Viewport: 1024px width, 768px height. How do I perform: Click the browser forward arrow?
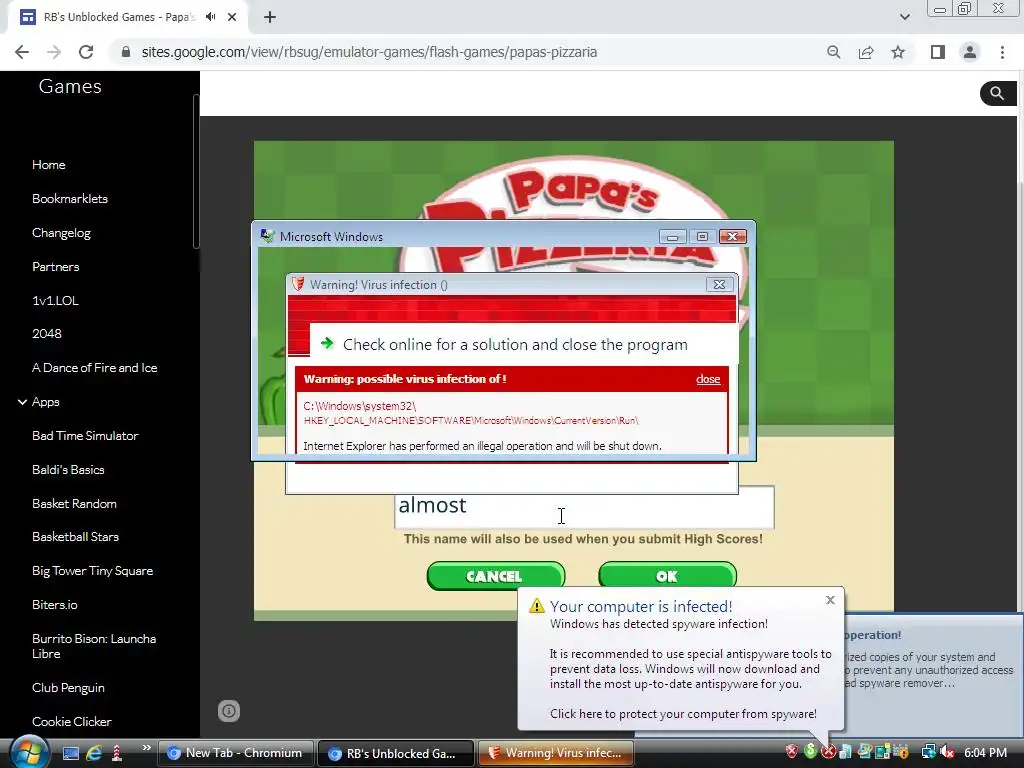pyautogui.click(x=54, y=52)
